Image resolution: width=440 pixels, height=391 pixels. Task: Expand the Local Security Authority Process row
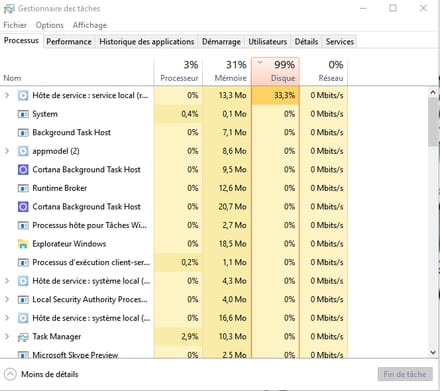click(7, 299)
